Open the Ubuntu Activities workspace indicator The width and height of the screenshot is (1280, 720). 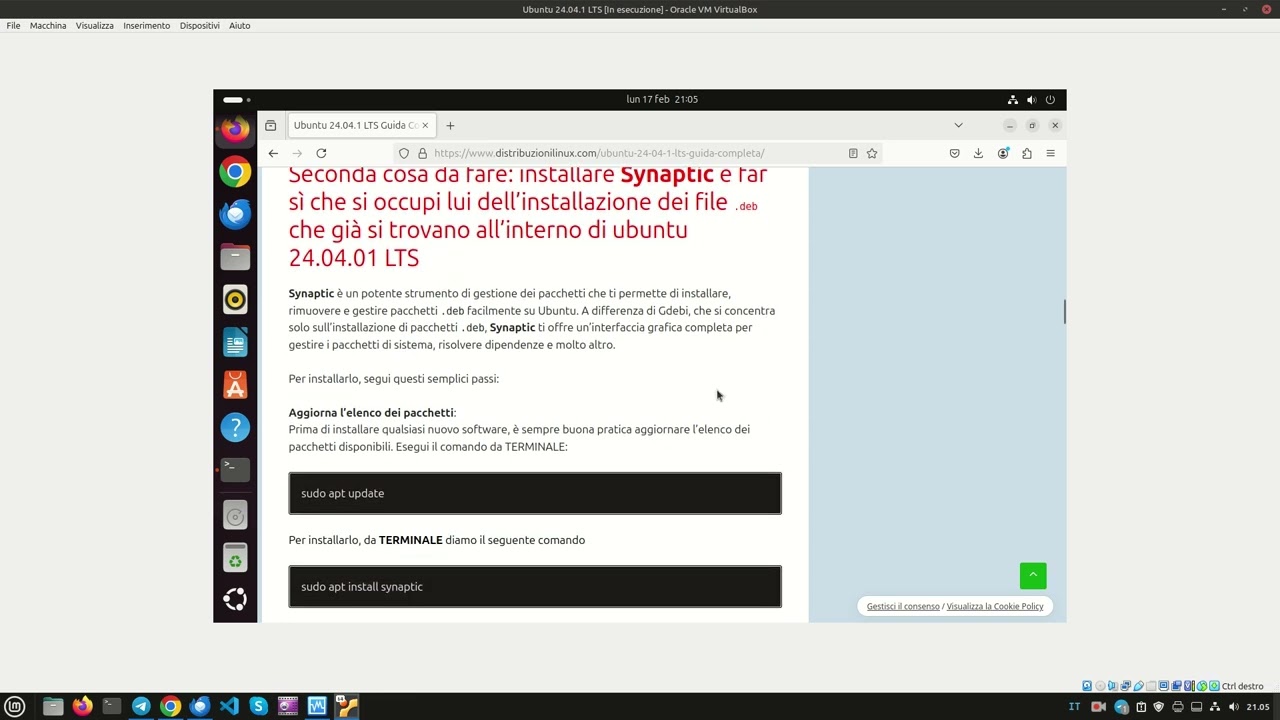pos(236,99)
